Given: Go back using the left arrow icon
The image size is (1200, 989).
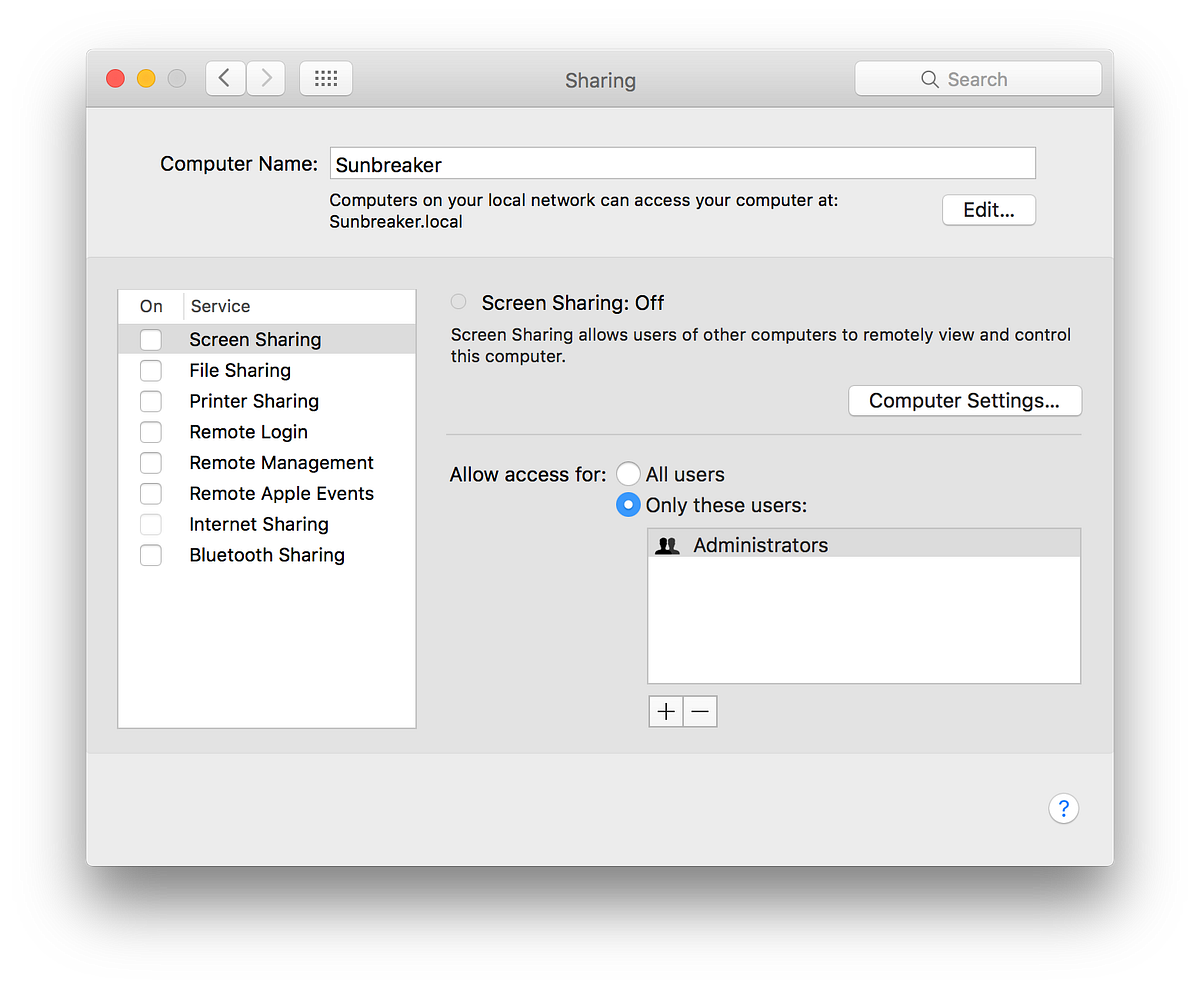Looking at the screenshot, I should point(225,77).
